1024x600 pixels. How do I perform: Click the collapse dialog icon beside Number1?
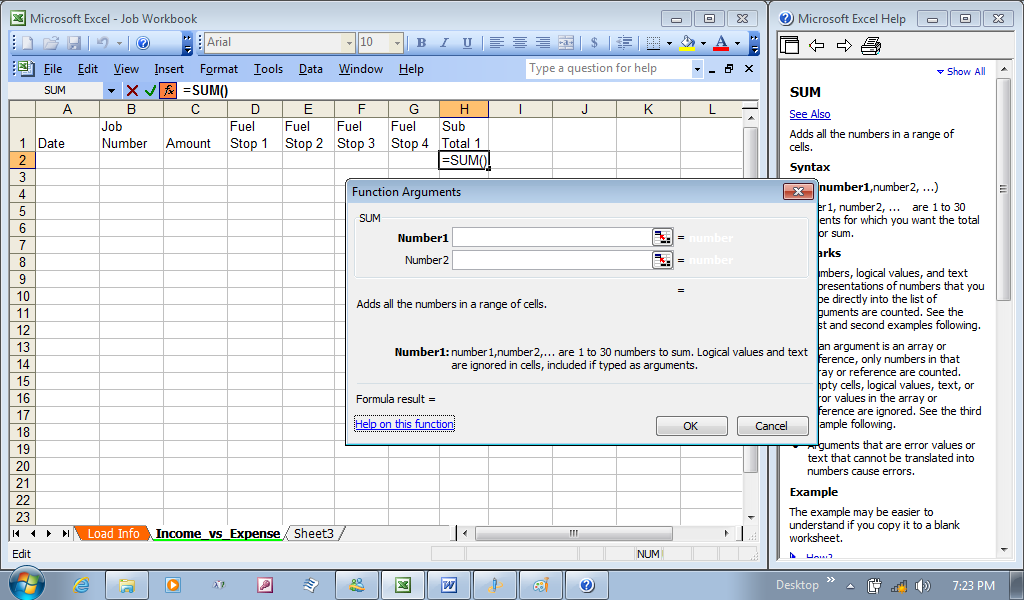point(662,238)
